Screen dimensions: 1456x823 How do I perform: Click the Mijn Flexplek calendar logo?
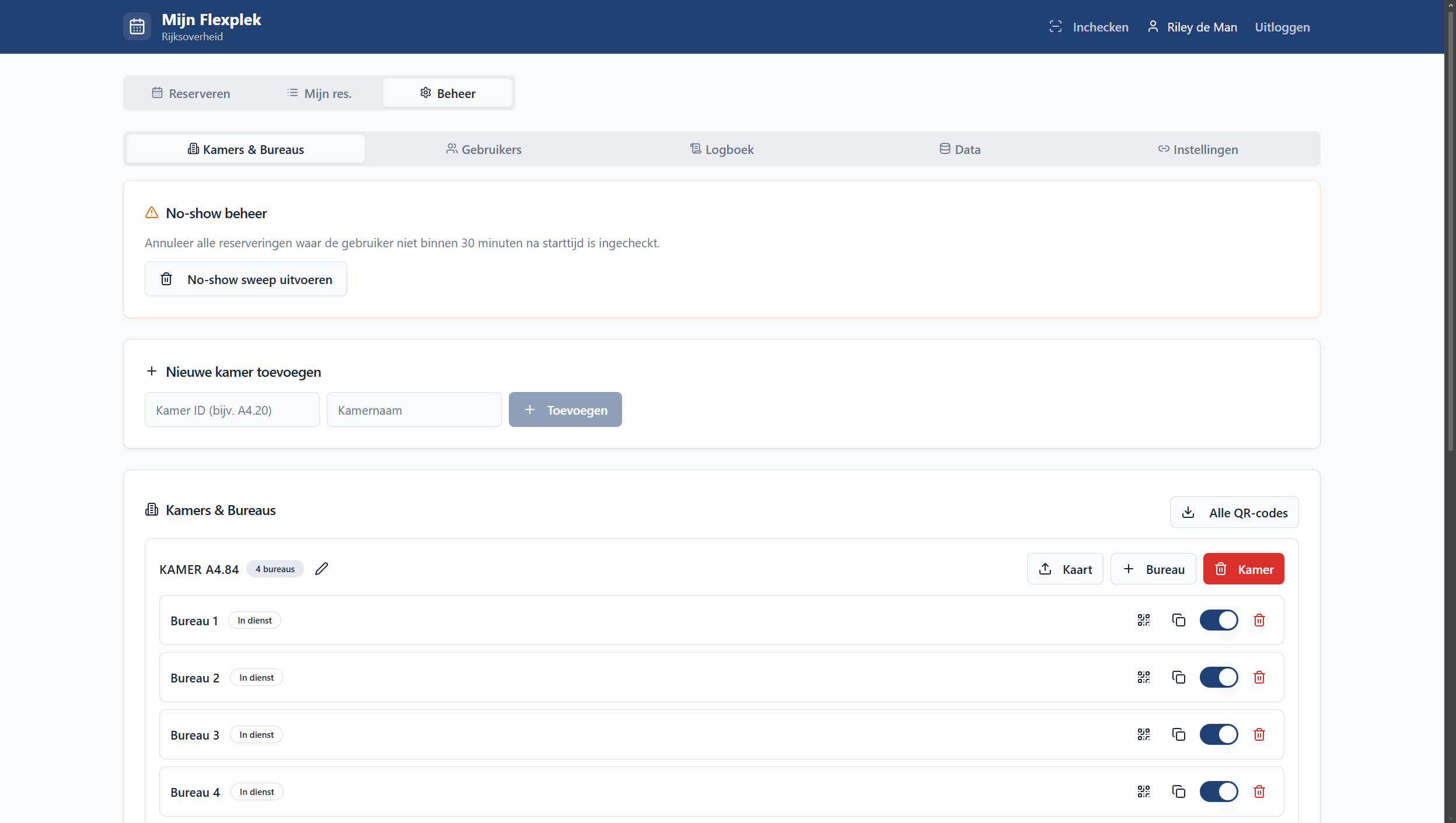(x=137, y=27)
